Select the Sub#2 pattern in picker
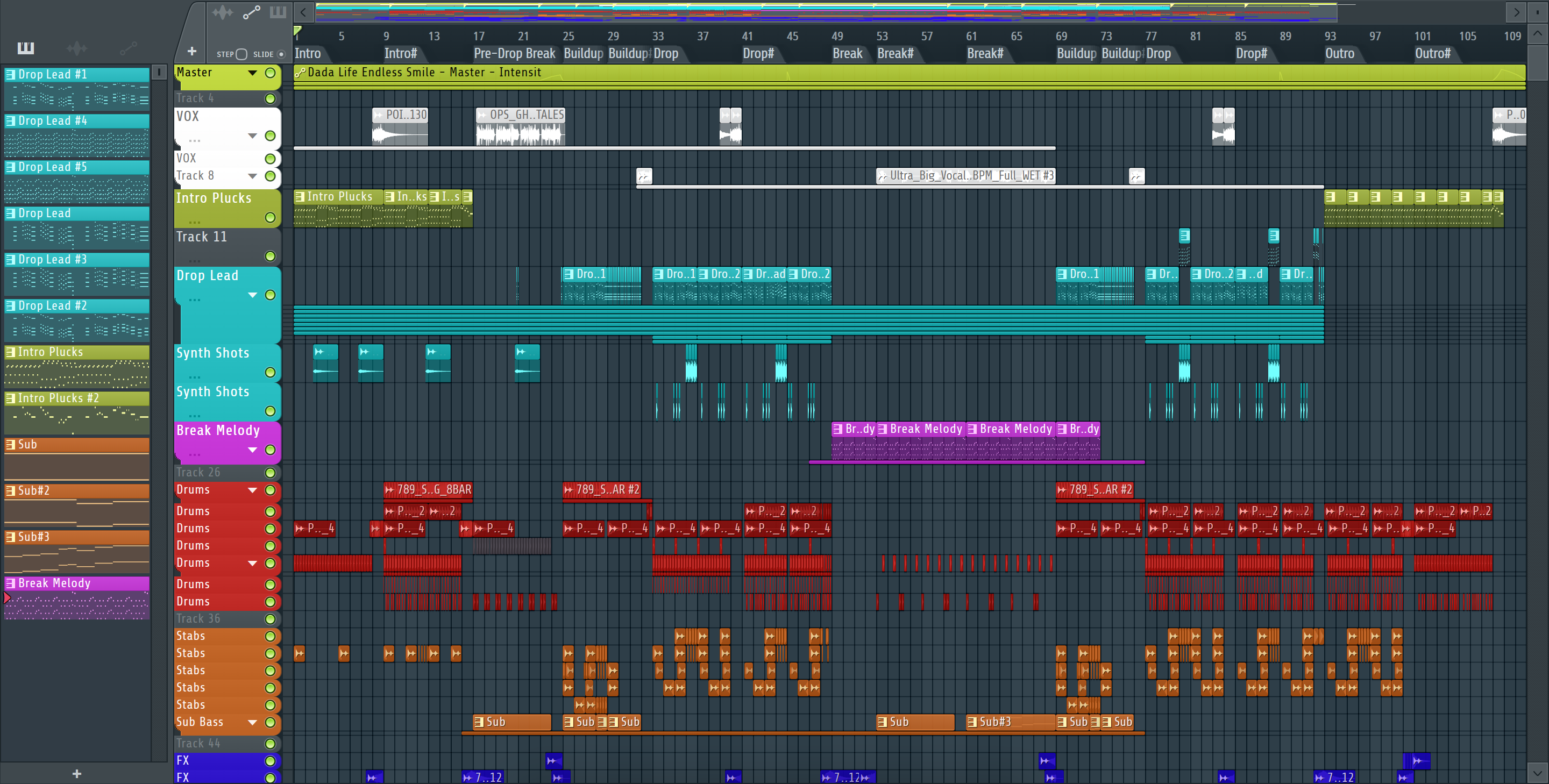 [77, 505]
